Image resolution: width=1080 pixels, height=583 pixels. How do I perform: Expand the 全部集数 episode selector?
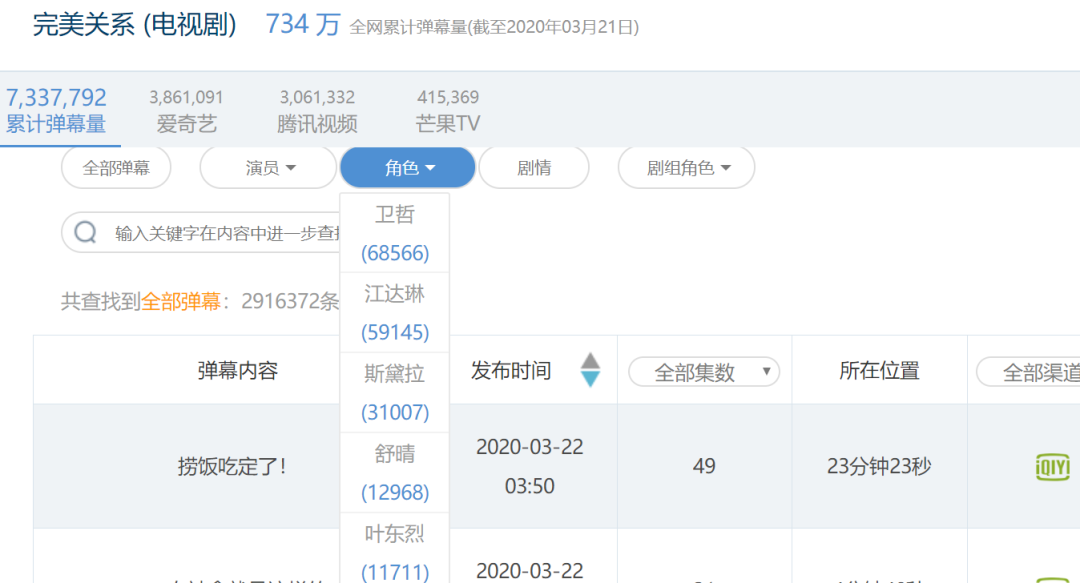tap(704, 372)
